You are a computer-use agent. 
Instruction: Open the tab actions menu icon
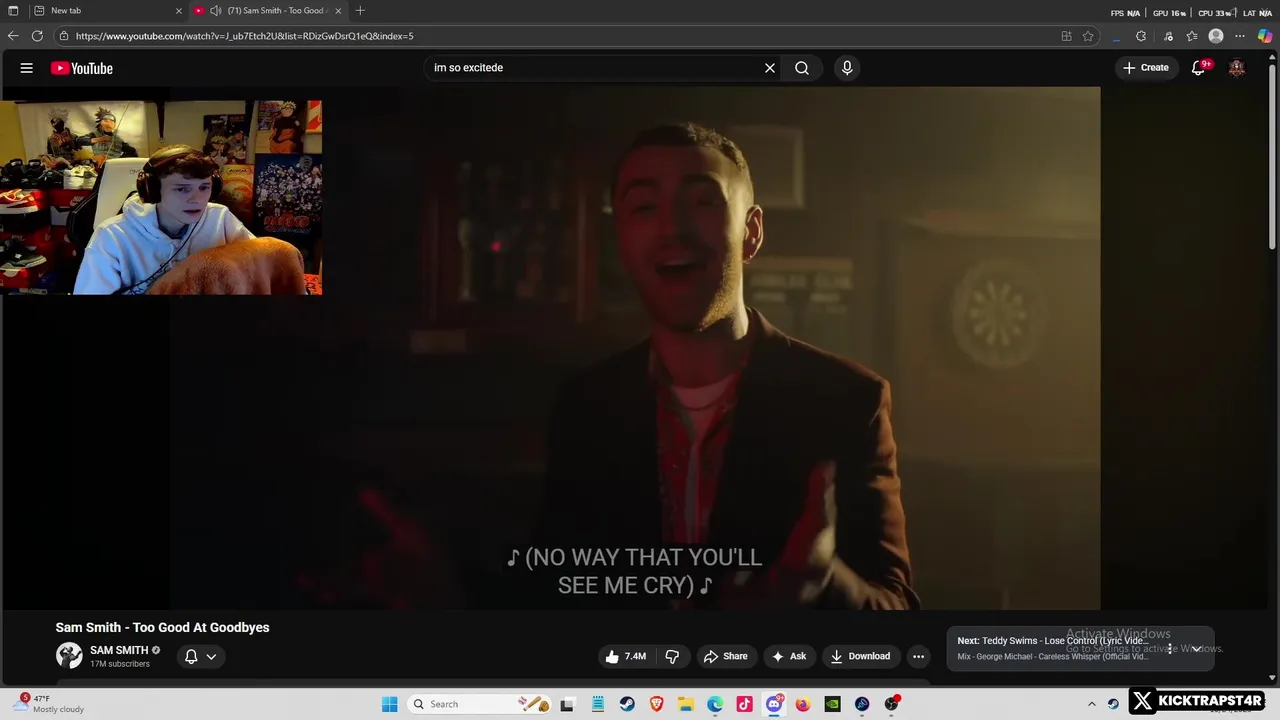coord(13,11)
